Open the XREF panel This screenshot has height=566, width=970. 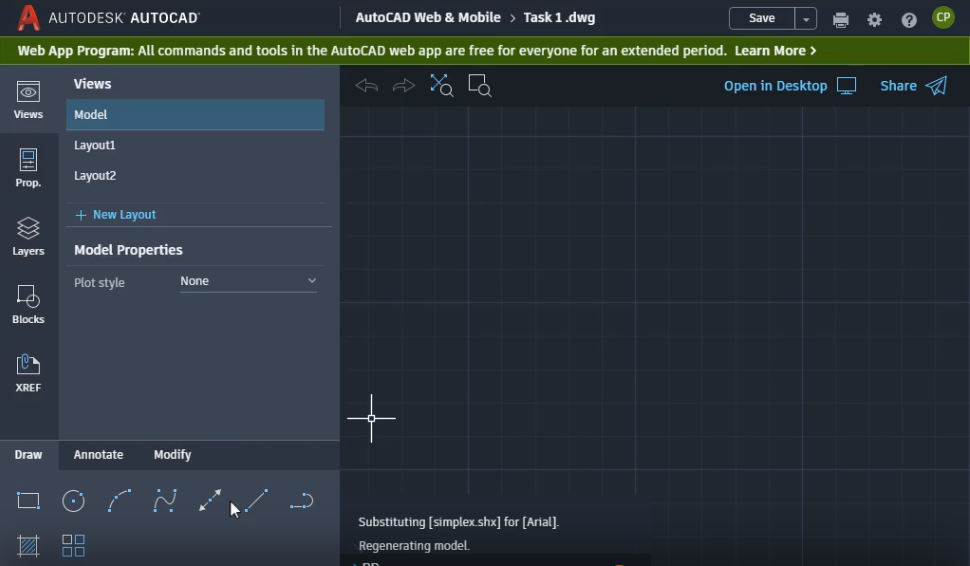[x=28, y=372]
